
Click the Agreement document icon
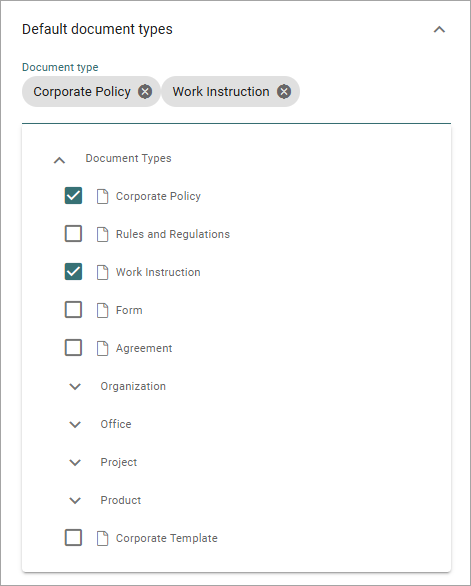[x=102, y=348]
